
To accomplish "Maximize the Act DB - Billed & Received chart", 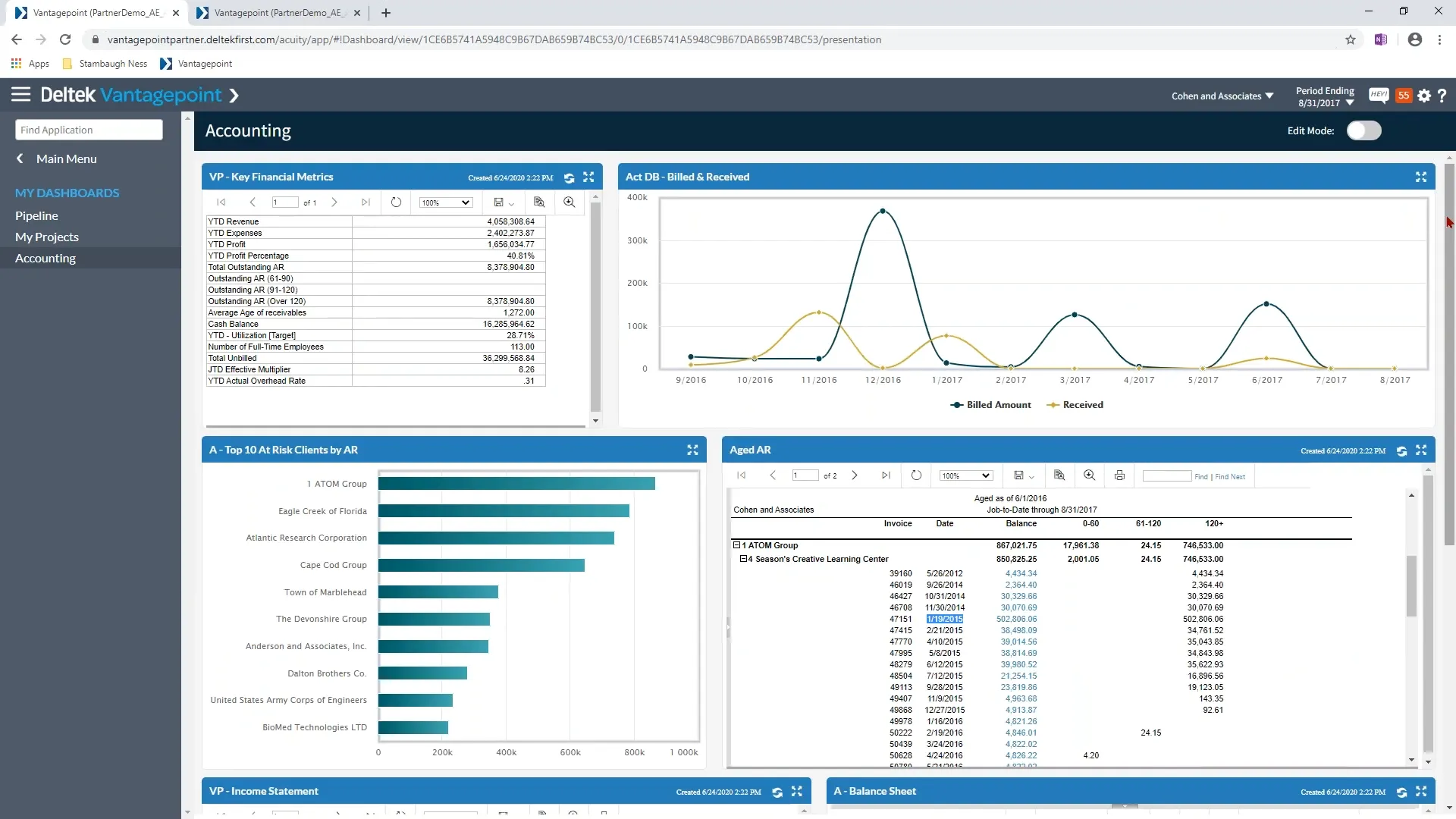I will tap(1420, 177).
